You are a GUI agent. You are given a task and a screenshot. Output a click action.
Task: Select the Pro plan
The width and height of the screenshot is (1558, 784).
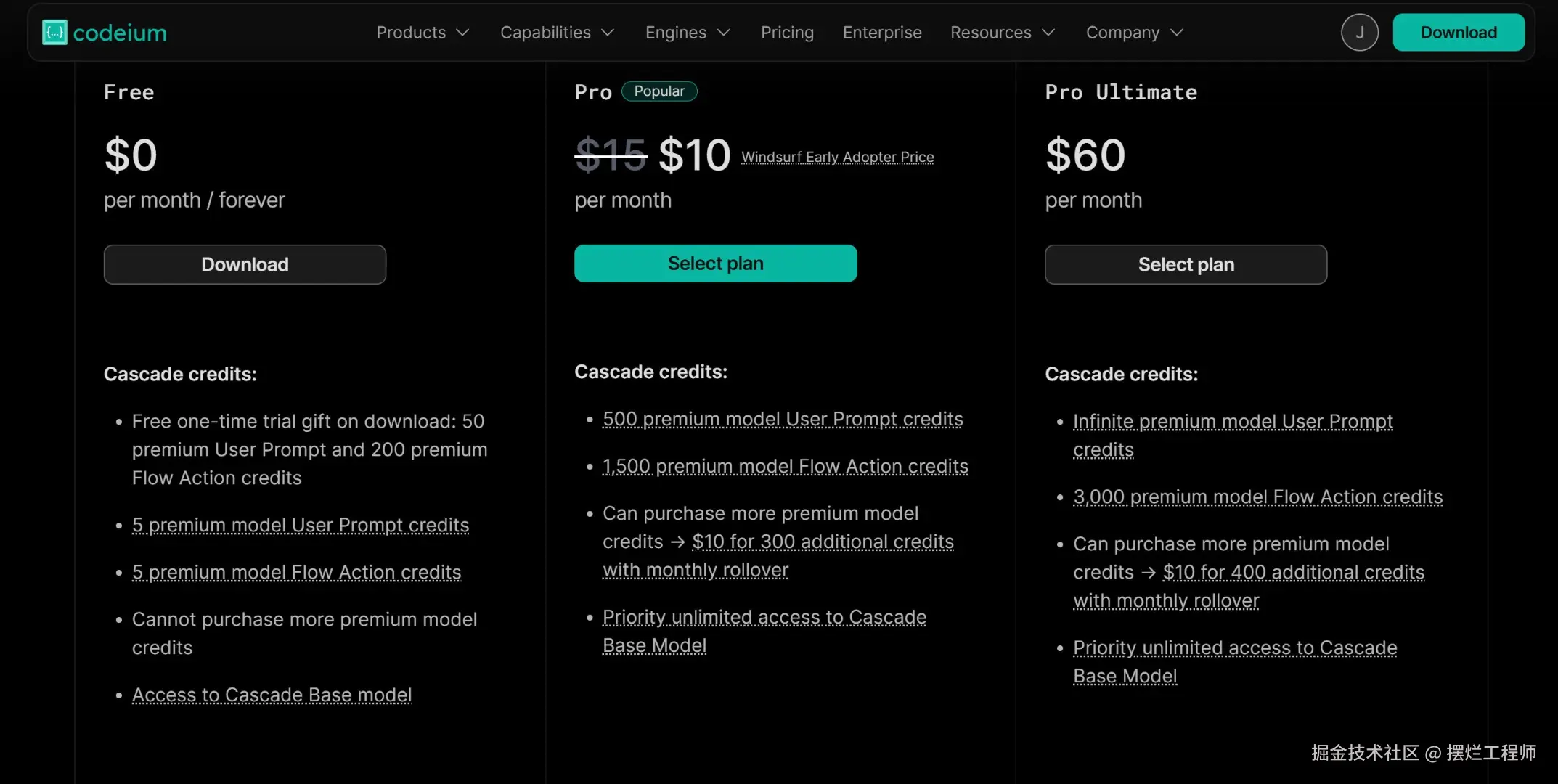pos(715,264)
